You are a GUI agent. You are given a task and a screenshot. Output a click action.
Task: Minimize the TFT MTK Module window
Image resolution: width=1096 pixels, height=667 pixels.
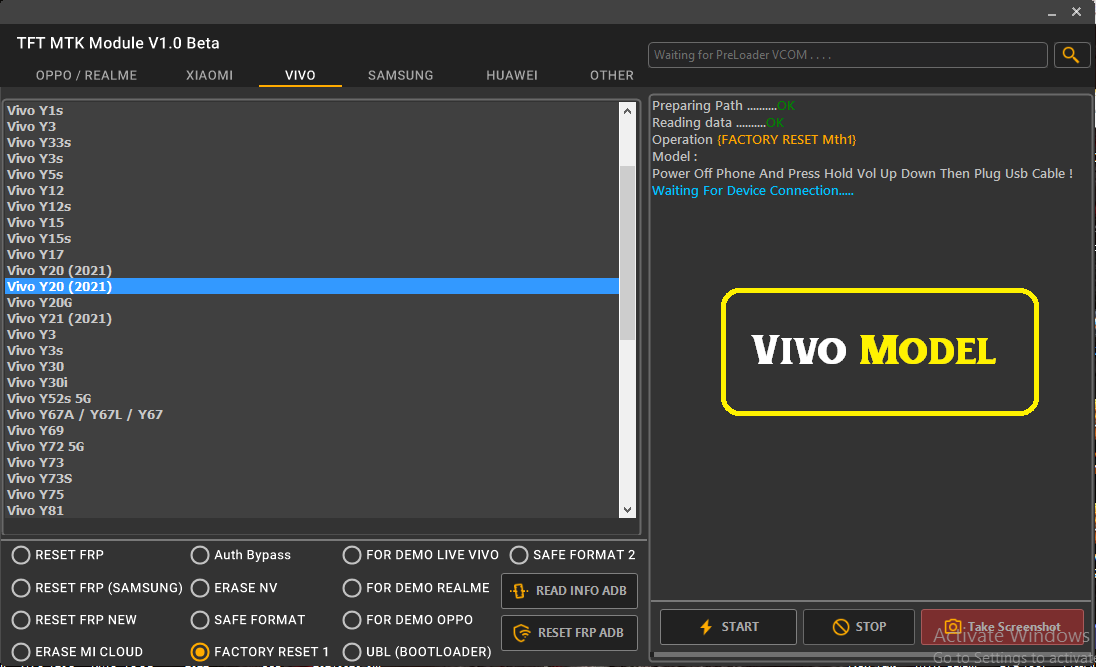click(1051, 13)
